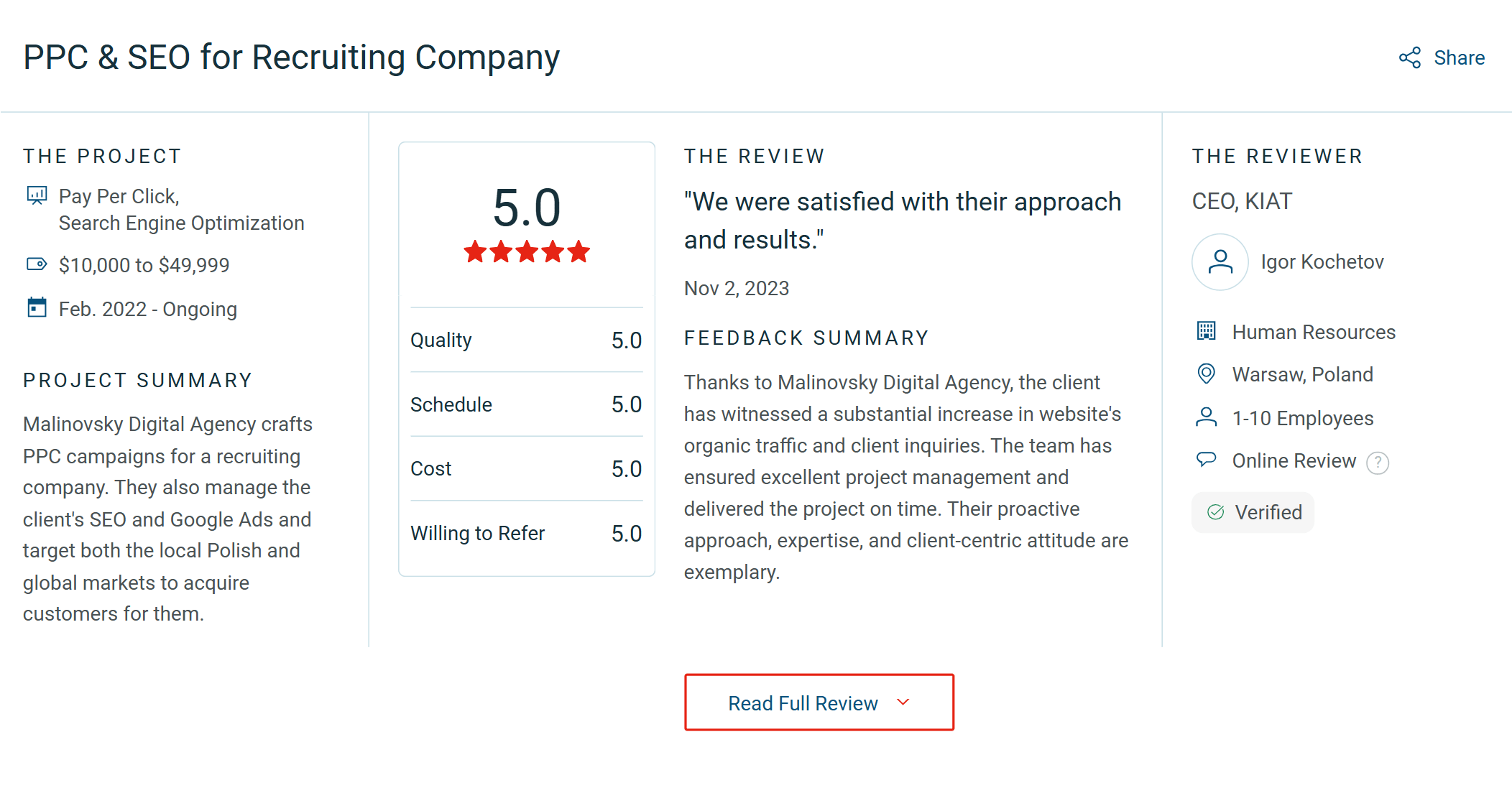Click the five red star rating
This screenshot has width=1512, height=793.
pyautogui.click(x=527, y=252)
